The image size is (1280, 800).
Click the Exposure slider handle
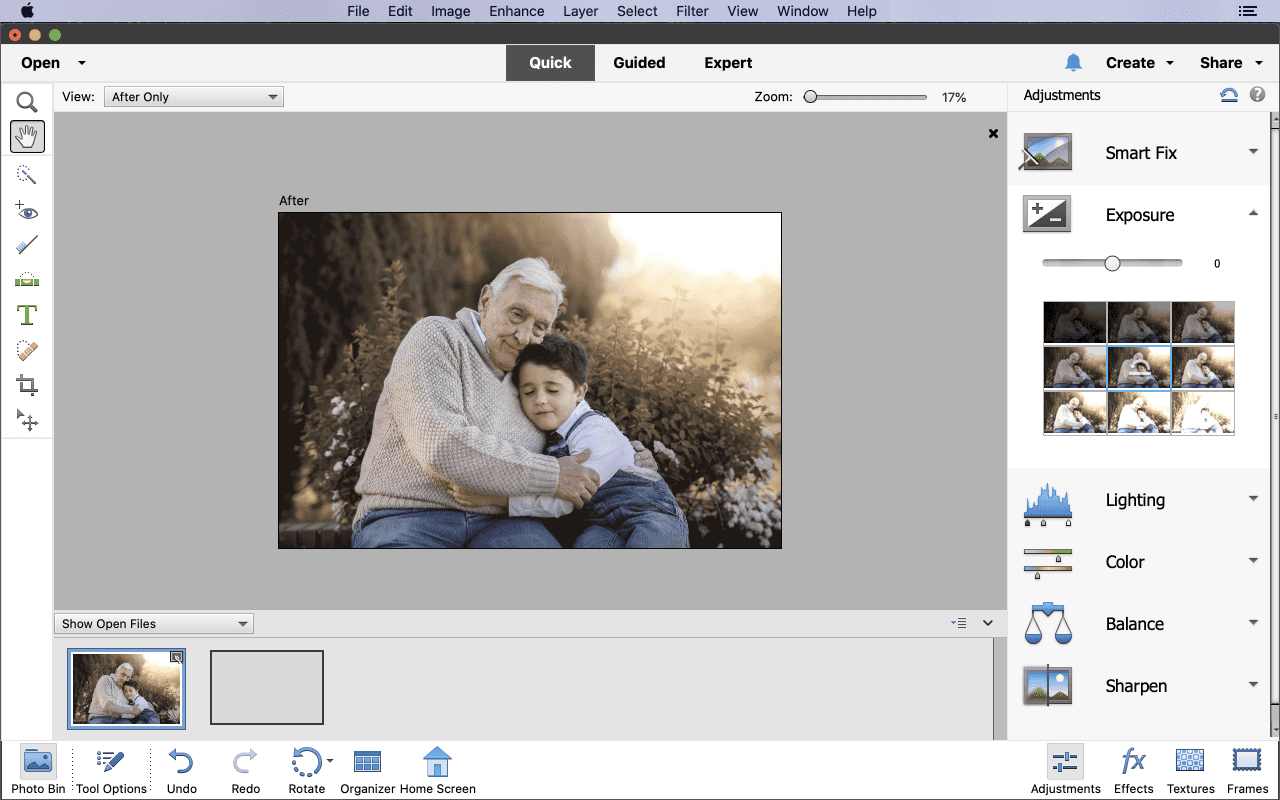pos(1112,263)
